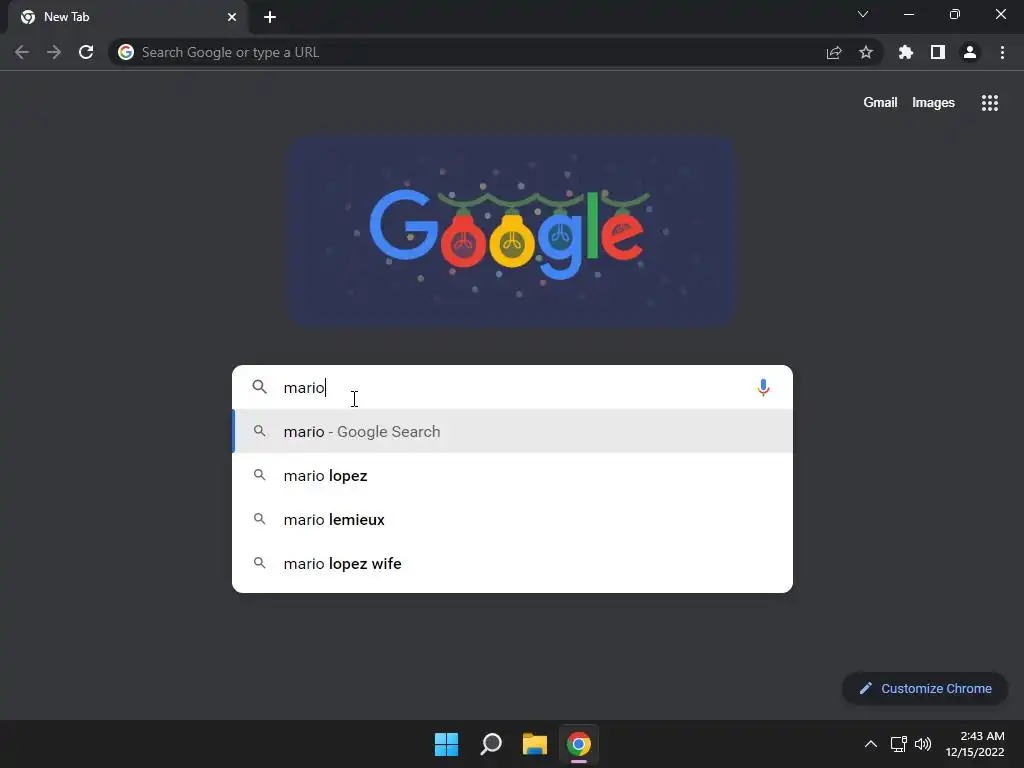The height and width of the screenshot is (768, 1024).
Task: Click the holiday lights Google doodle
Action: 513,231
